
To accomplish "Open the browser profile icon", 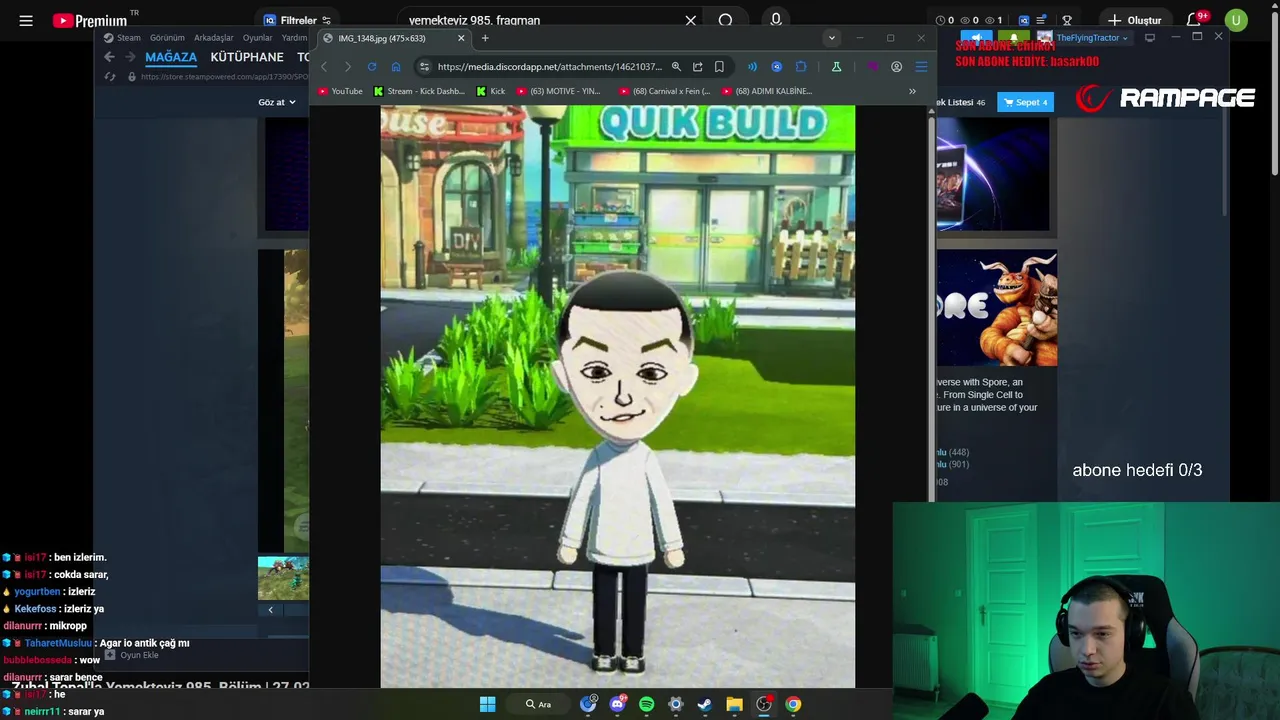I will coord(896,67).
